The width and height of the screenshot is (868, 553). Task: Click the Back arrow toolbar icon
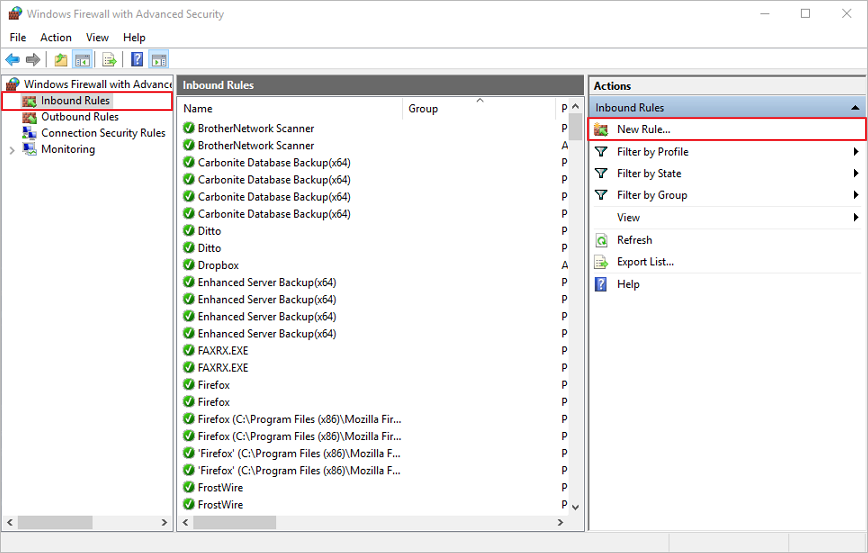pos(13,60)
